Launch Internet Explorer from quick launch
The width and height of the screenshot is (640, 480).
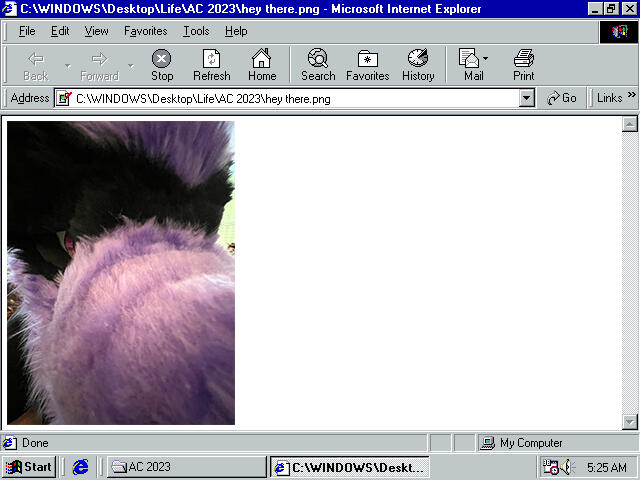tap(81, 467)
